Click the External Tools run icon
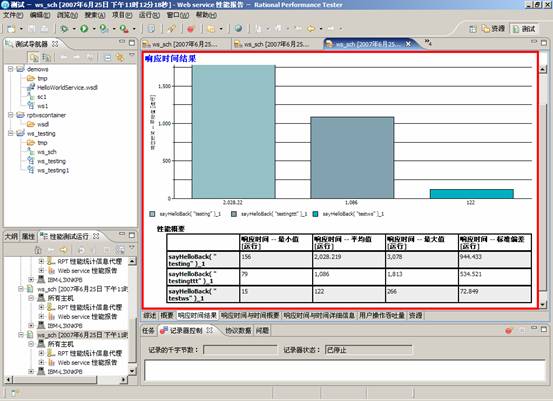Viewport: 553px width, 401px height. click(124, 29)
